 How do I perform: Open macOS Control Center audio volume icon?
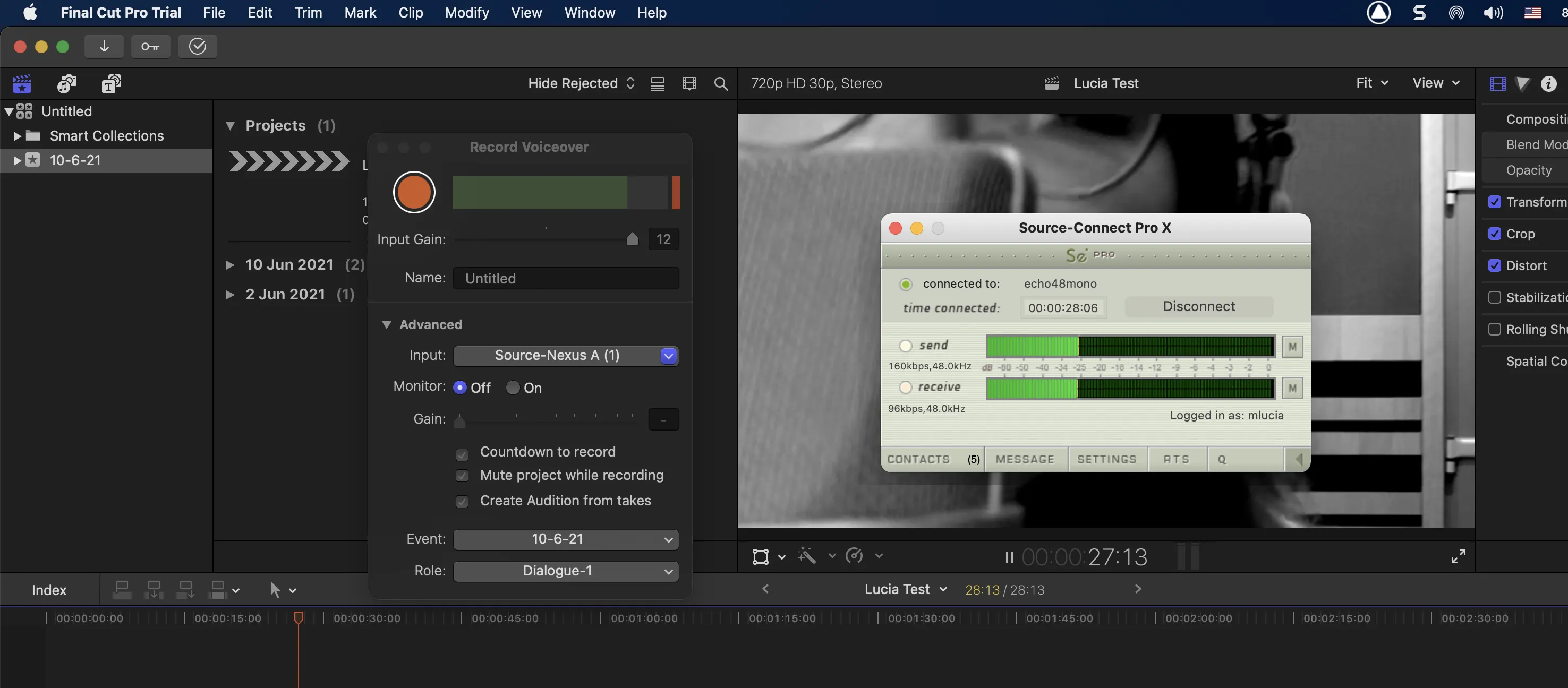click(1494, 12)
